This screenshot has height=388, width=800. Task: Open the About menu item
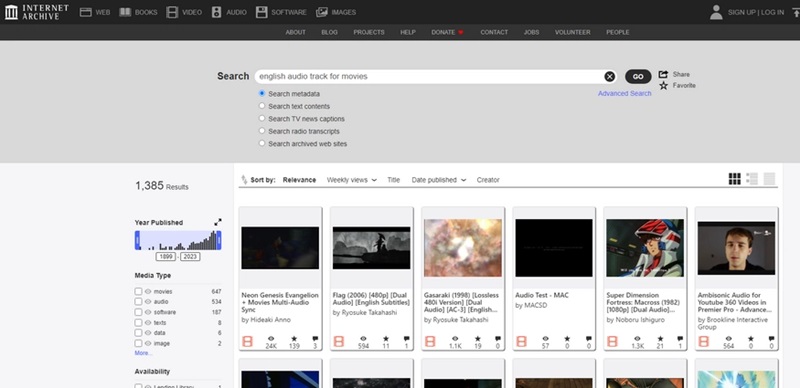pos(295,32)
